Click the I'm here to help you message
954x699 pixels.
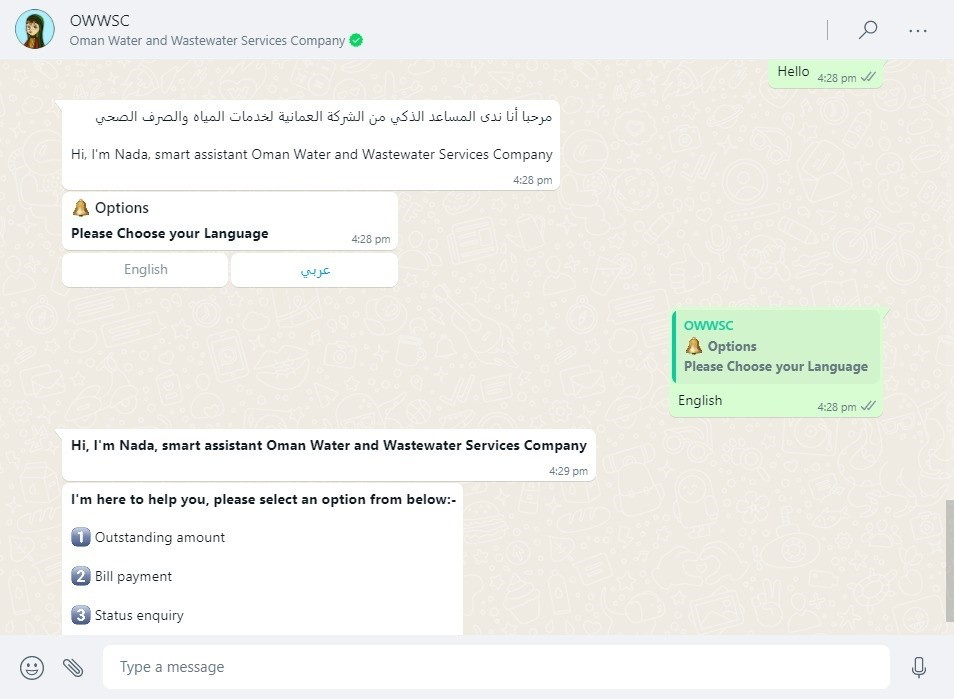point(263,499)
